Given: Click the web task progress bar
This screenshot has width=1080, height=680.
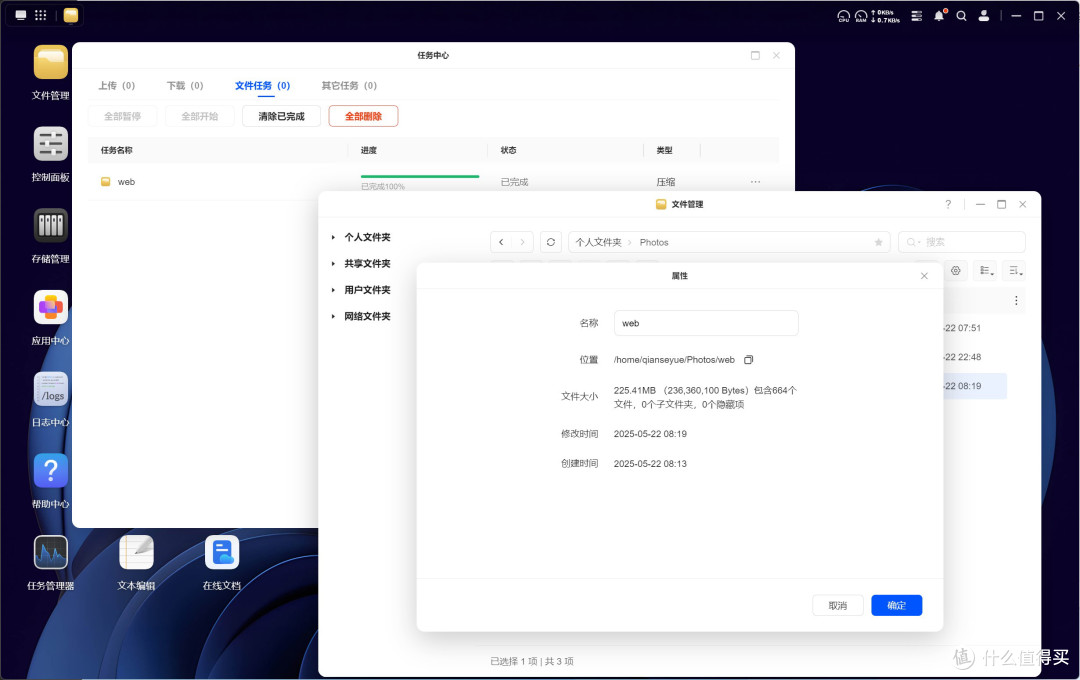Looking at the screenshot, I should pos(419,176).
